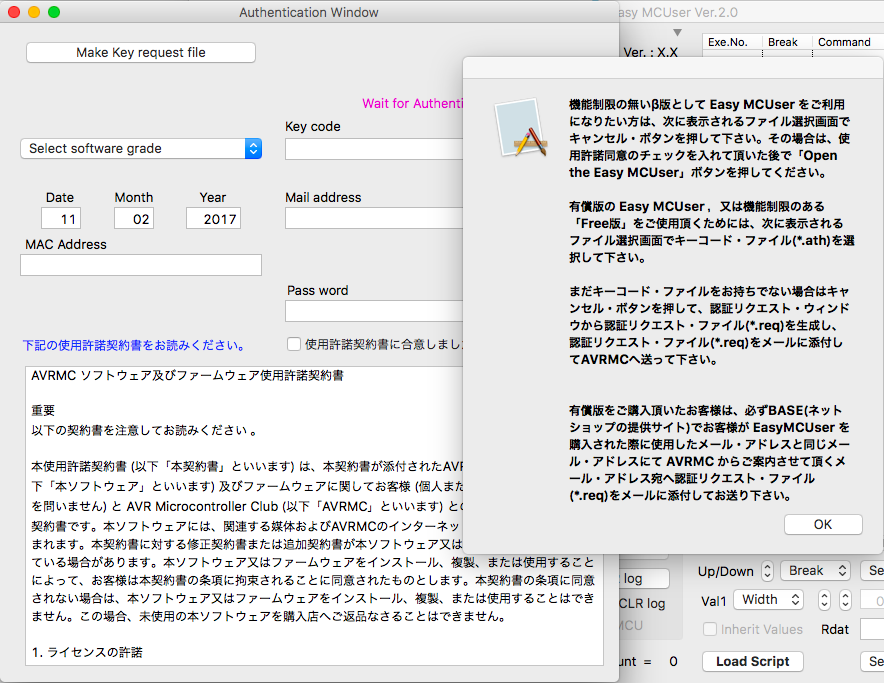Click the Command column header in Easy MCUser
The image size is (884, 683).
pyautogui.click(x=845, y=42)
